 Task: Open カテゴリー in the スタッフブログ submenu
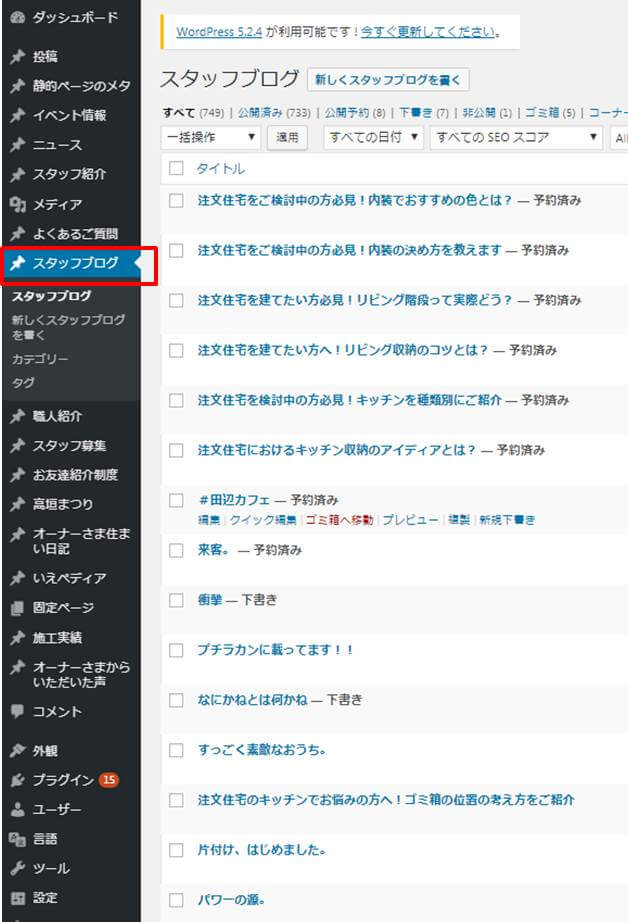(40, 359)
